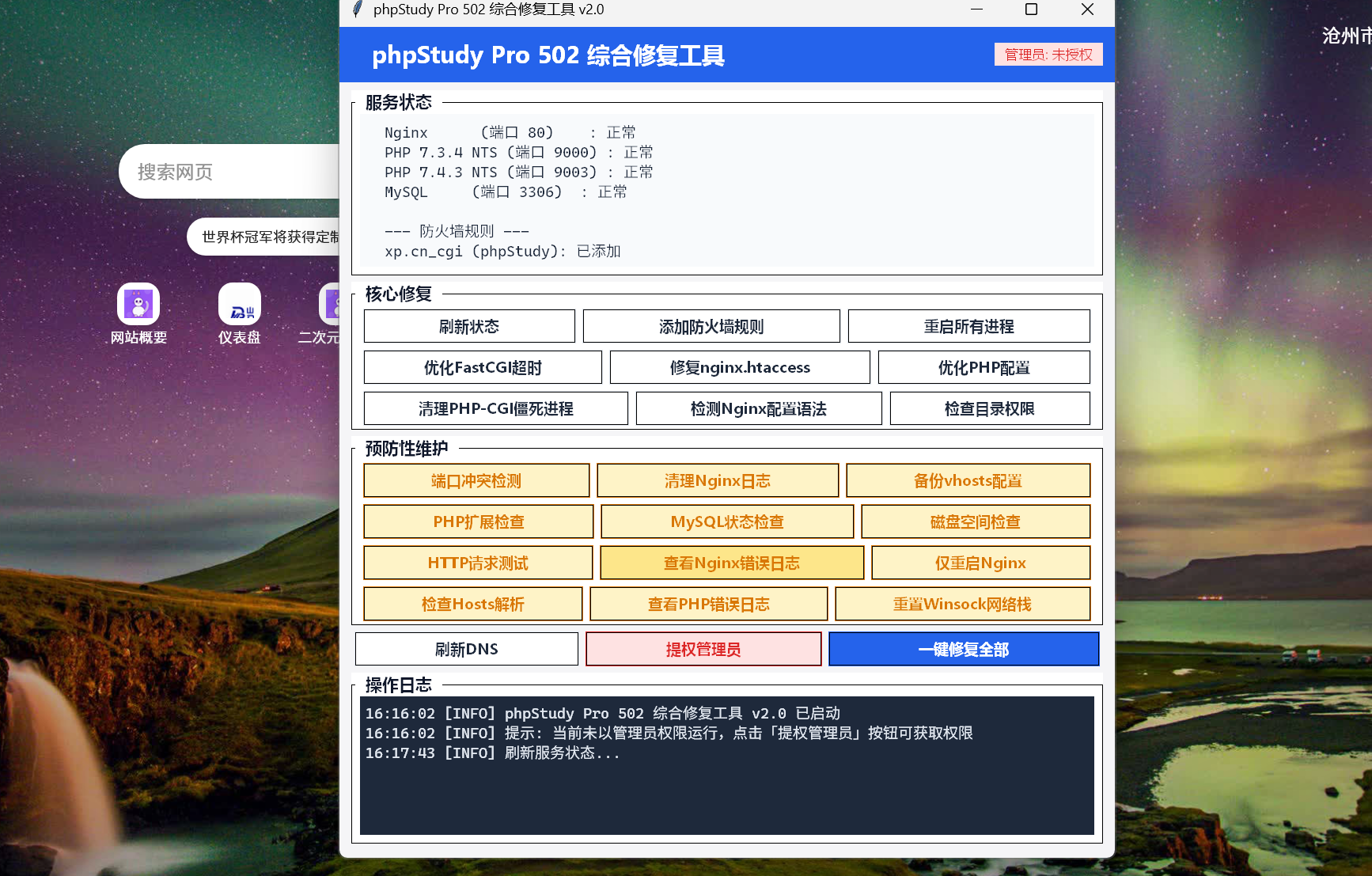
Task: Click 操作日志 output text area
Action: (x=727, y=765)
